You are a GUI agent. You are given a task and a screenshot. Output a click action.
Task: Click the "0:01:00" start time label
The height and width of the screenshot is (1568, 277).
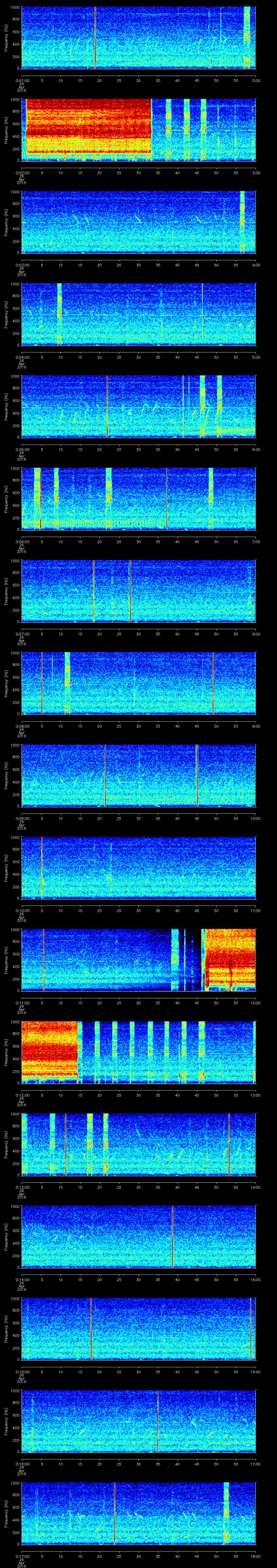click(22, 80)
